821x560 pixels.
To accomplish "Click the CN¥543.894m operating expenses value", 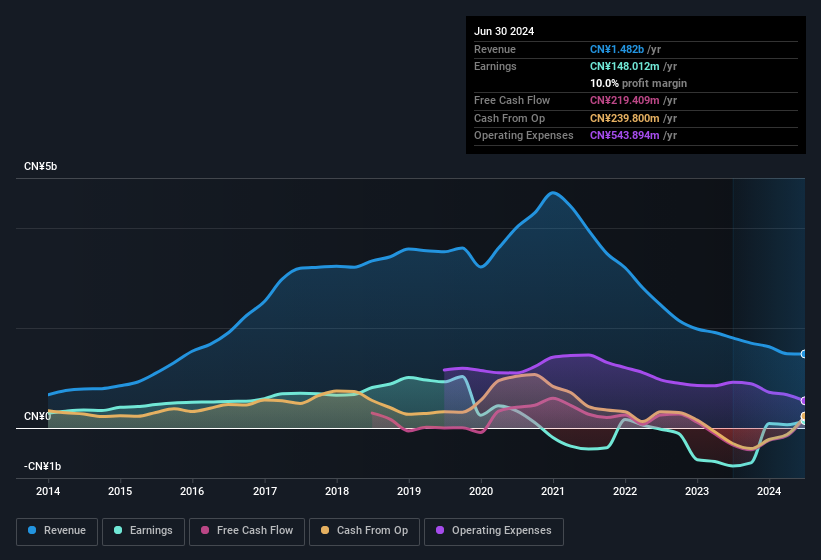I will point(625,136).
